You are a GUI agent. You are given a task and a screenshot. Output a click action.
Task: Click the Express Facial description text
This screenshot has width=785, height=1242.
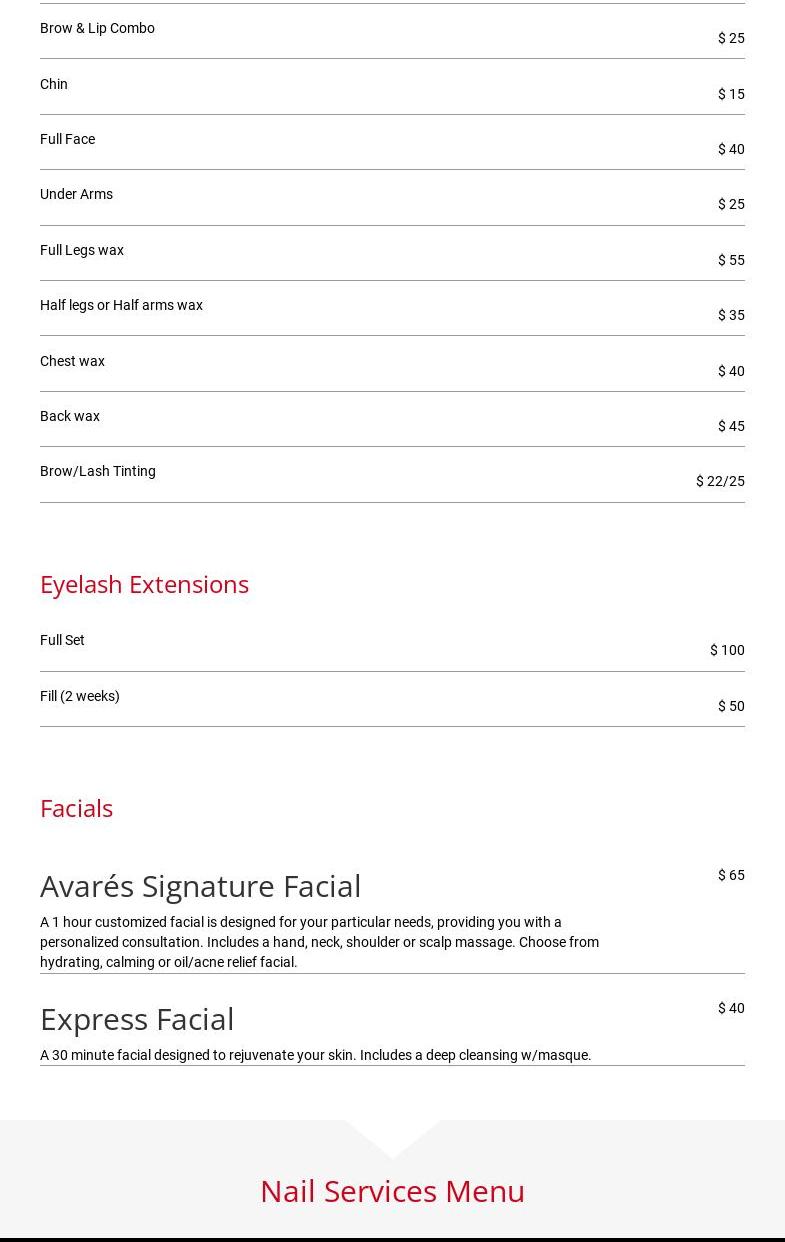pos(316,1055)
